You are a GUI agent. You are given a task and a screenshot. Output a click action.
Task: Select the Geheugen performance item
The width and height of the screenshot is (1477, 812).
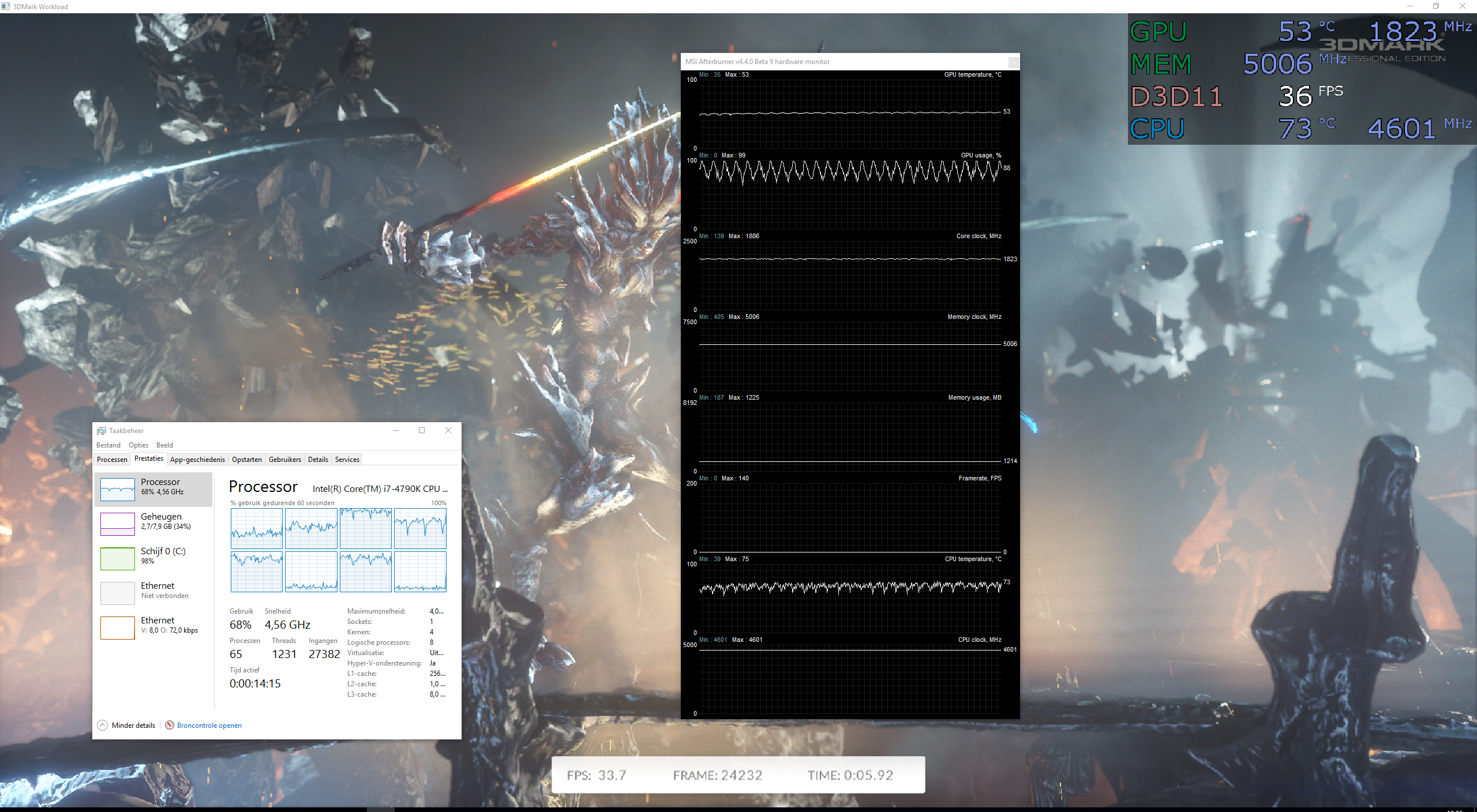coord(153,524)
